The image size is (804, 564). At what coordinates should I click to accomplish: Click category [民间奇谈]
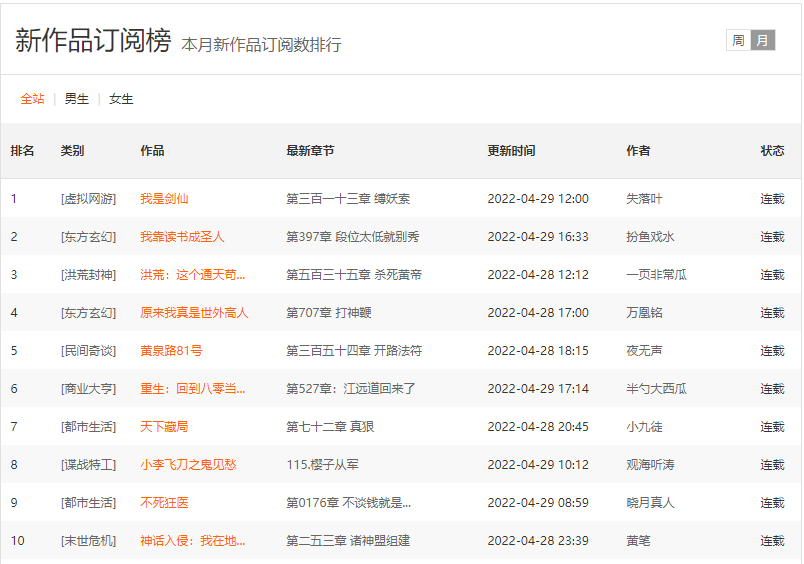[x=88, y=350]
